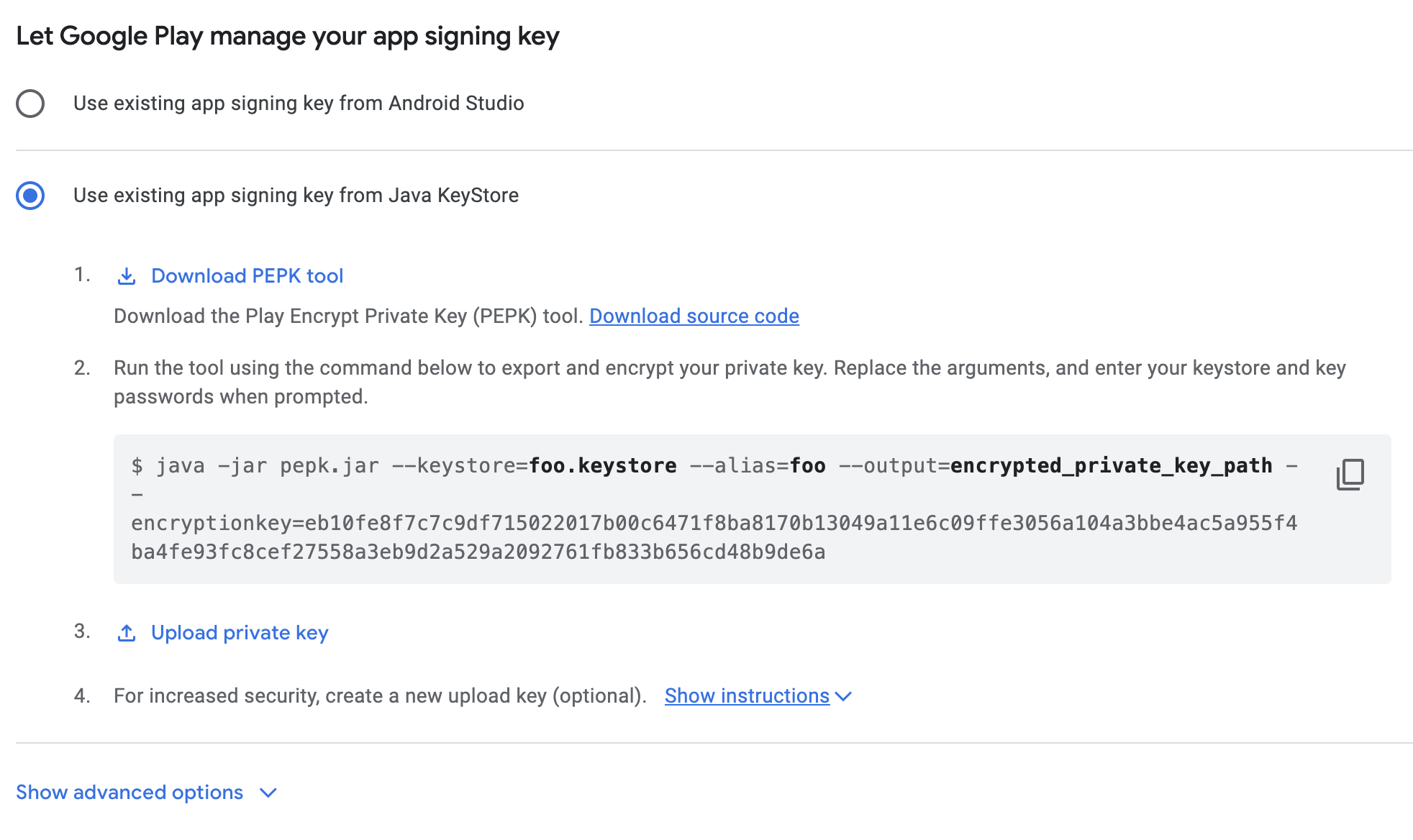The width and height of the screenshot is (1413, 840).
Task: Click the --alias=foo argument in the command
Action: click(758, 466)
